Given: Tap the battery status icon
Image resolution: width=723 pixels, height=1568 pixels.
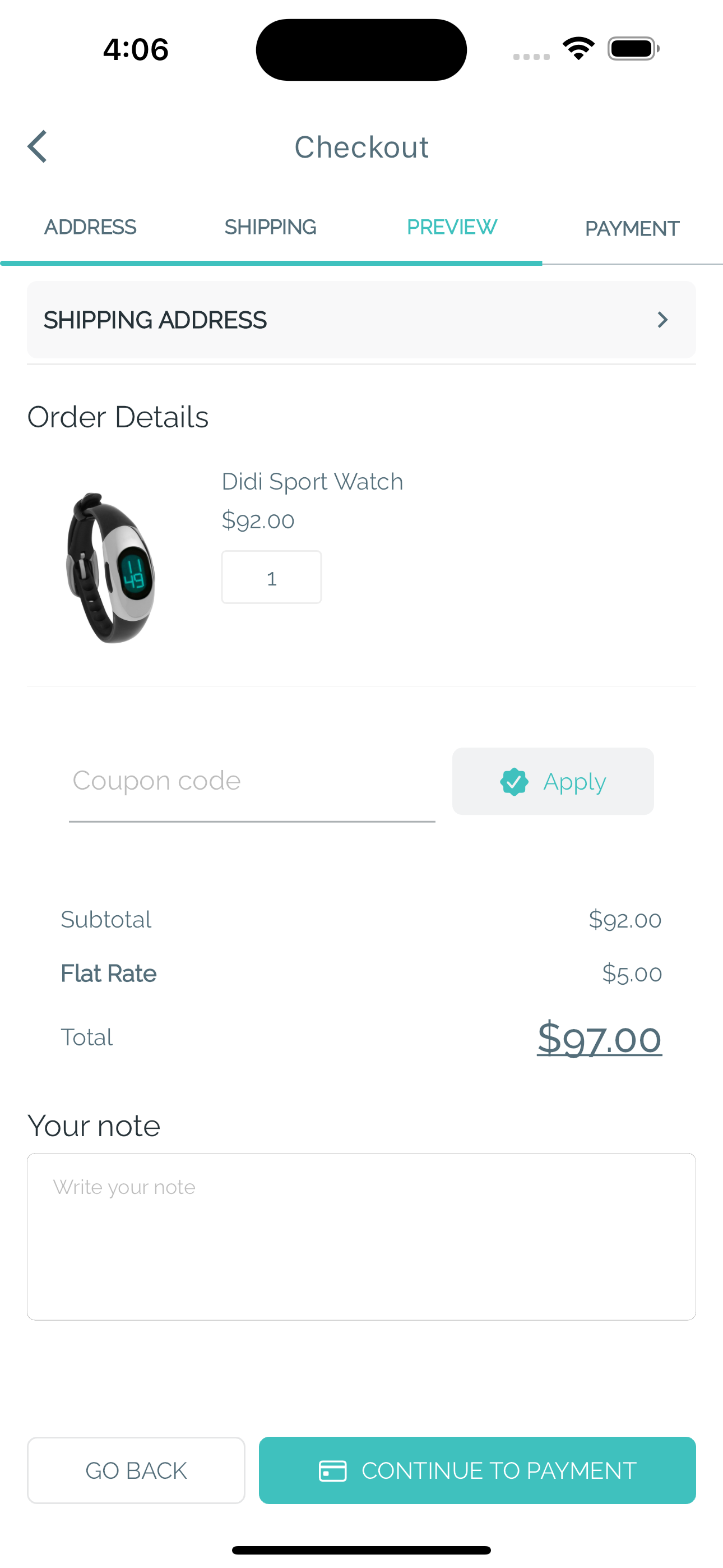Looking at the screenshot, I should 633,49.
